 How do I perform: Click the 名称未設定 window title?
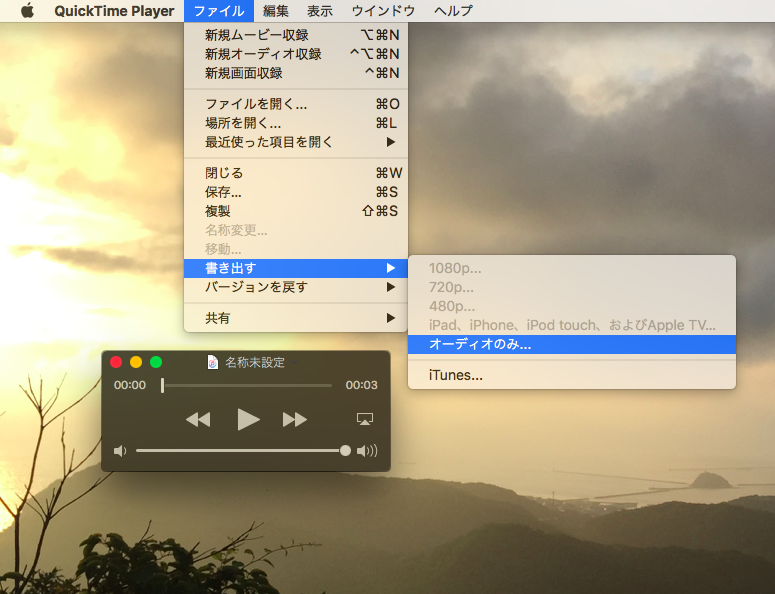click(255, 363)
